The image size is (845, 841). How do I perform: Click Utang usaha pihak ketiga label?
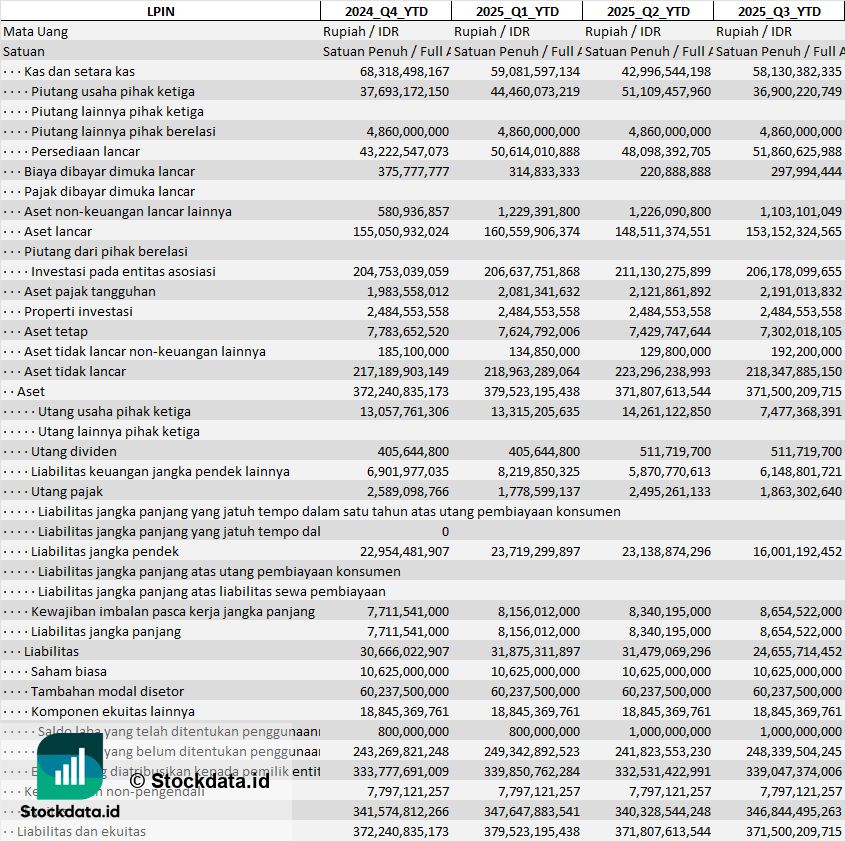click(114, 412)
